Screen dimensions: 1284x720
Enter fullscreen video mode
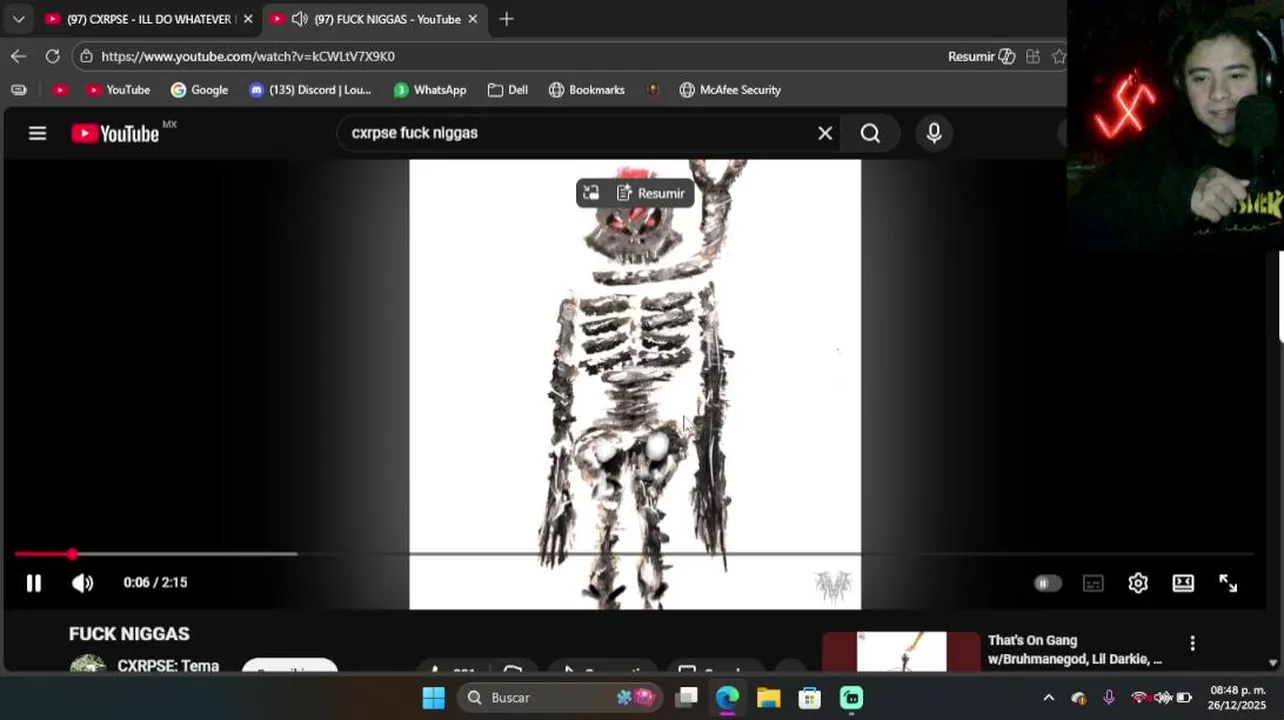(1228, 583)
